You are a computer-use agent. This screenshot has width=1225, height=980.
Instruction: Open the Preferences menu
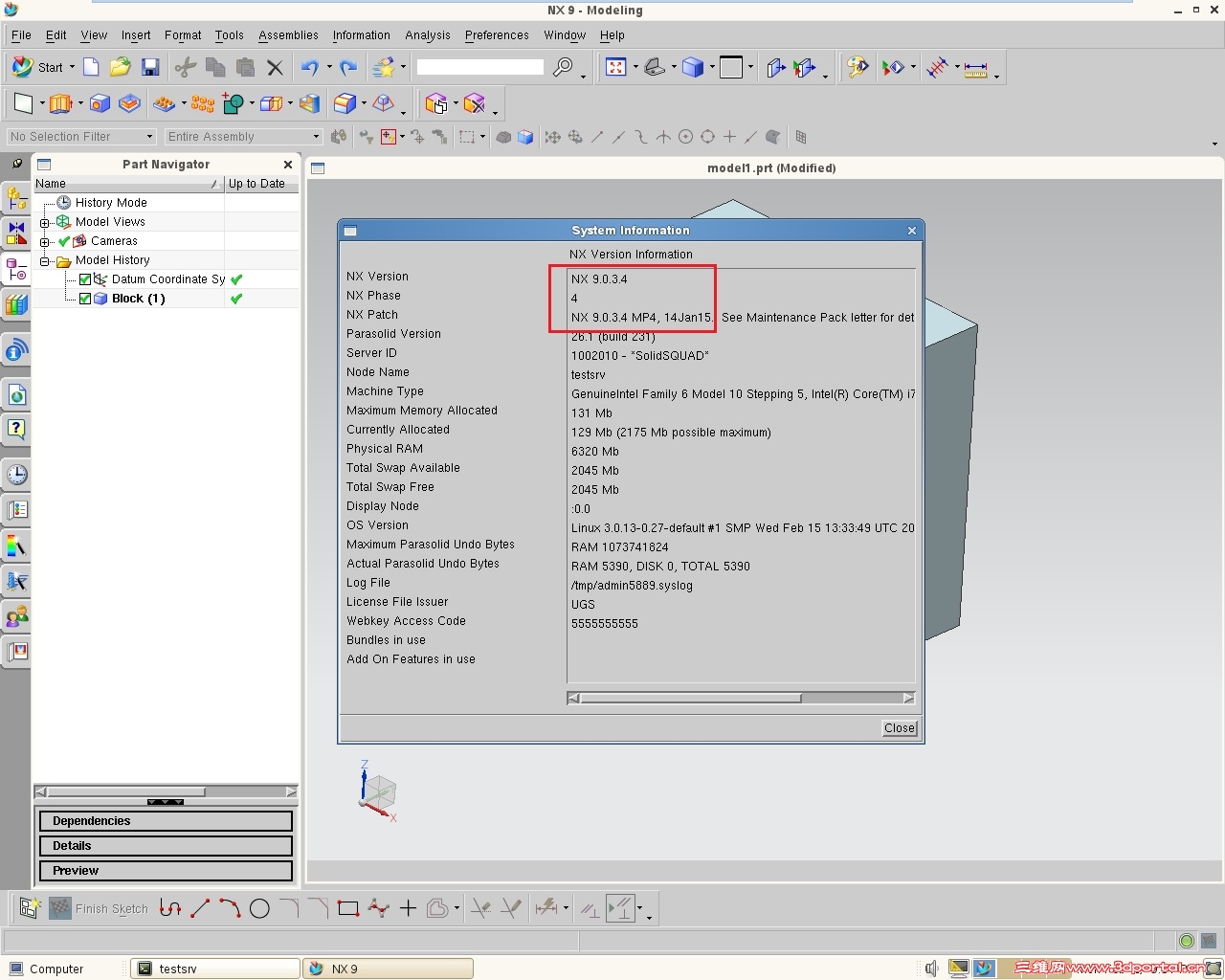(497, 35)
